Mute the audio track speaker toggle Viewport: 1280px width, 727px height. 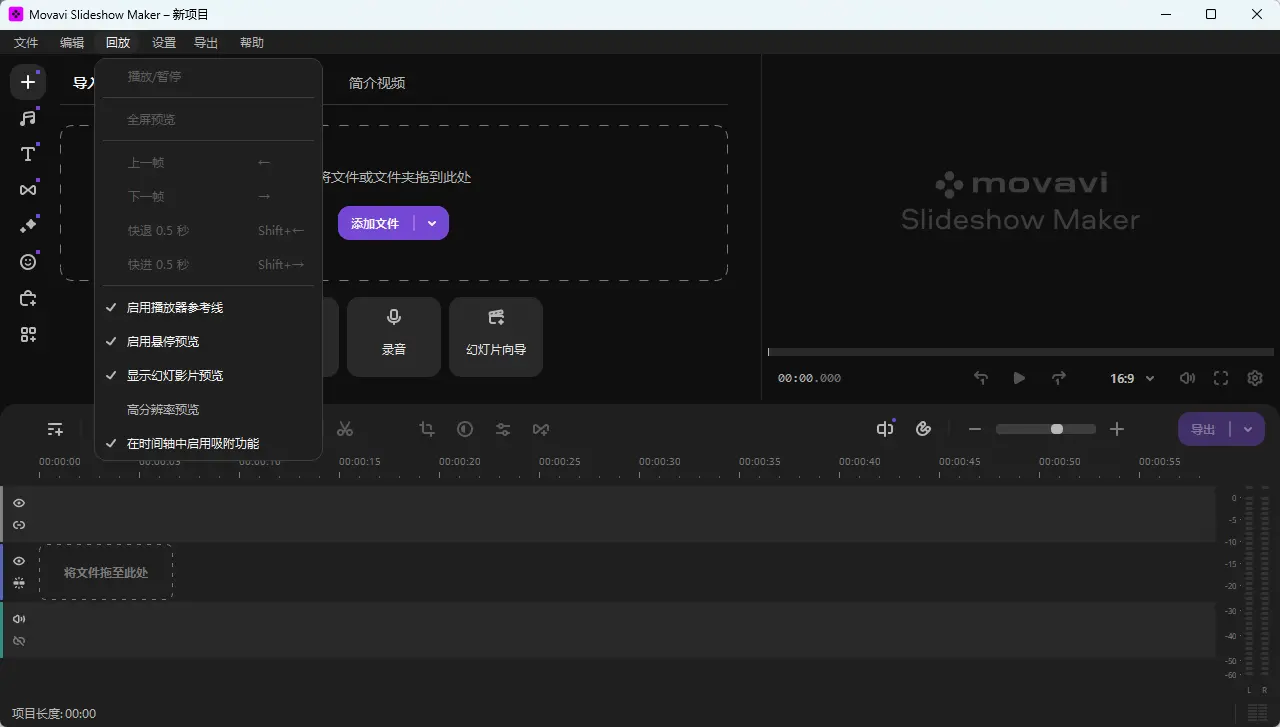coord(19,619)
